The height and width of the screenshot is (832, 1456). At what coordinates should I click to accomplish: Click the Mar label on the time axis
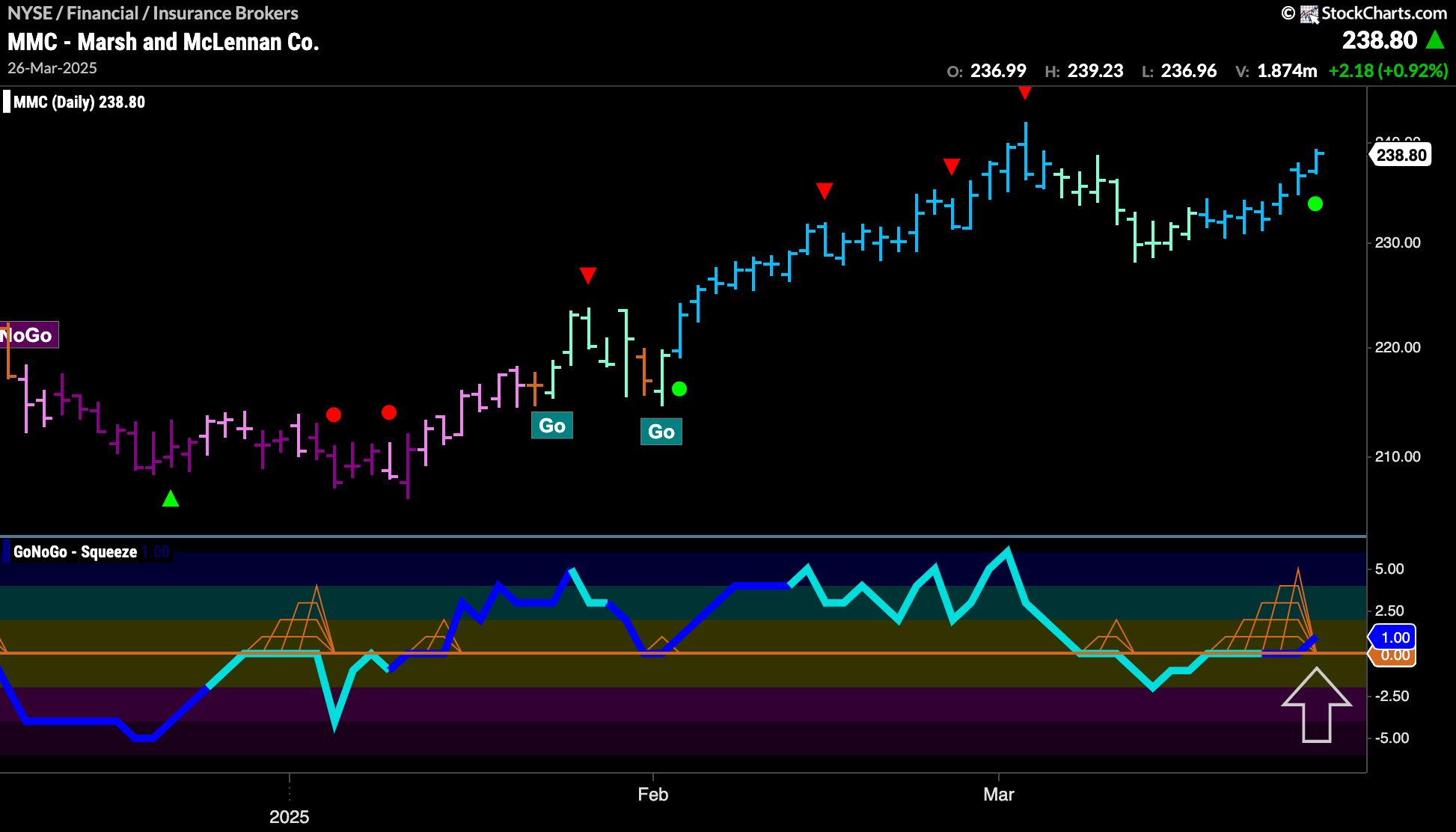point(999,795)
